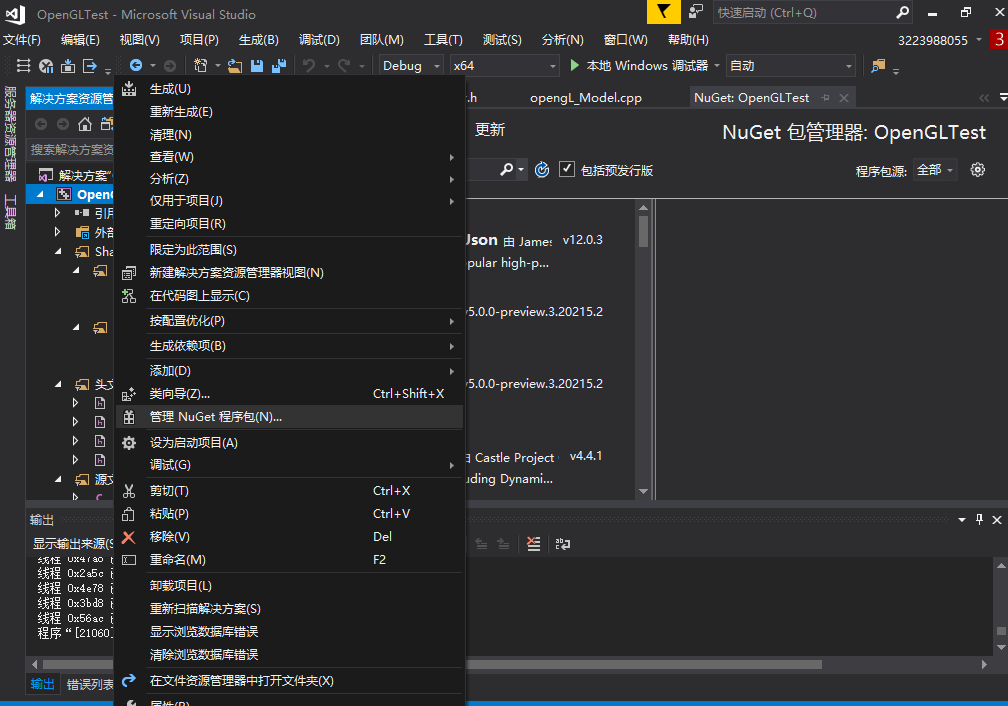1008x706 pixels.
Task: Collapse the 头文件 header files folder
Action: [x=58, y=385]
